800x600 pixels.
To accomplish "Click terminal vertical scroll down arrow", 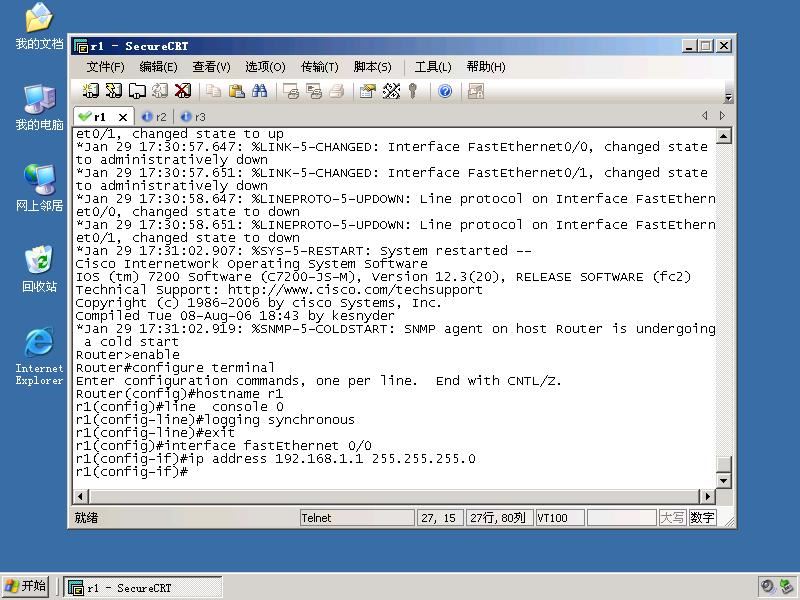I will pos(723,481).
